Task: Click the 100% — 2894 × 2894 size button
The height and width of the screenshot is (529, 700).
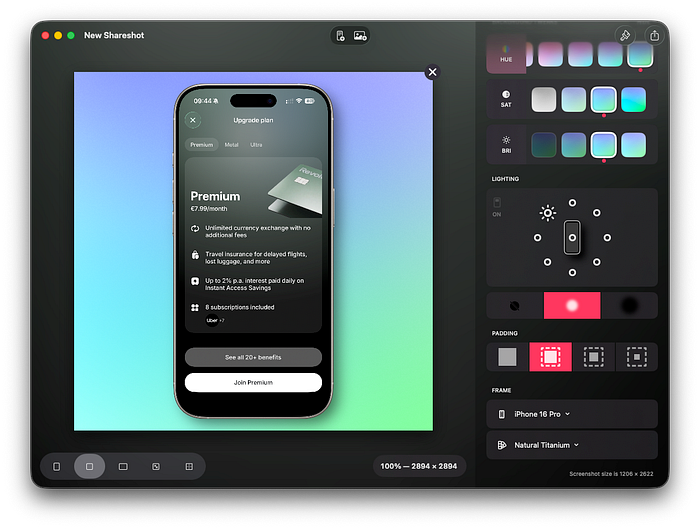Action: (419, 467)
